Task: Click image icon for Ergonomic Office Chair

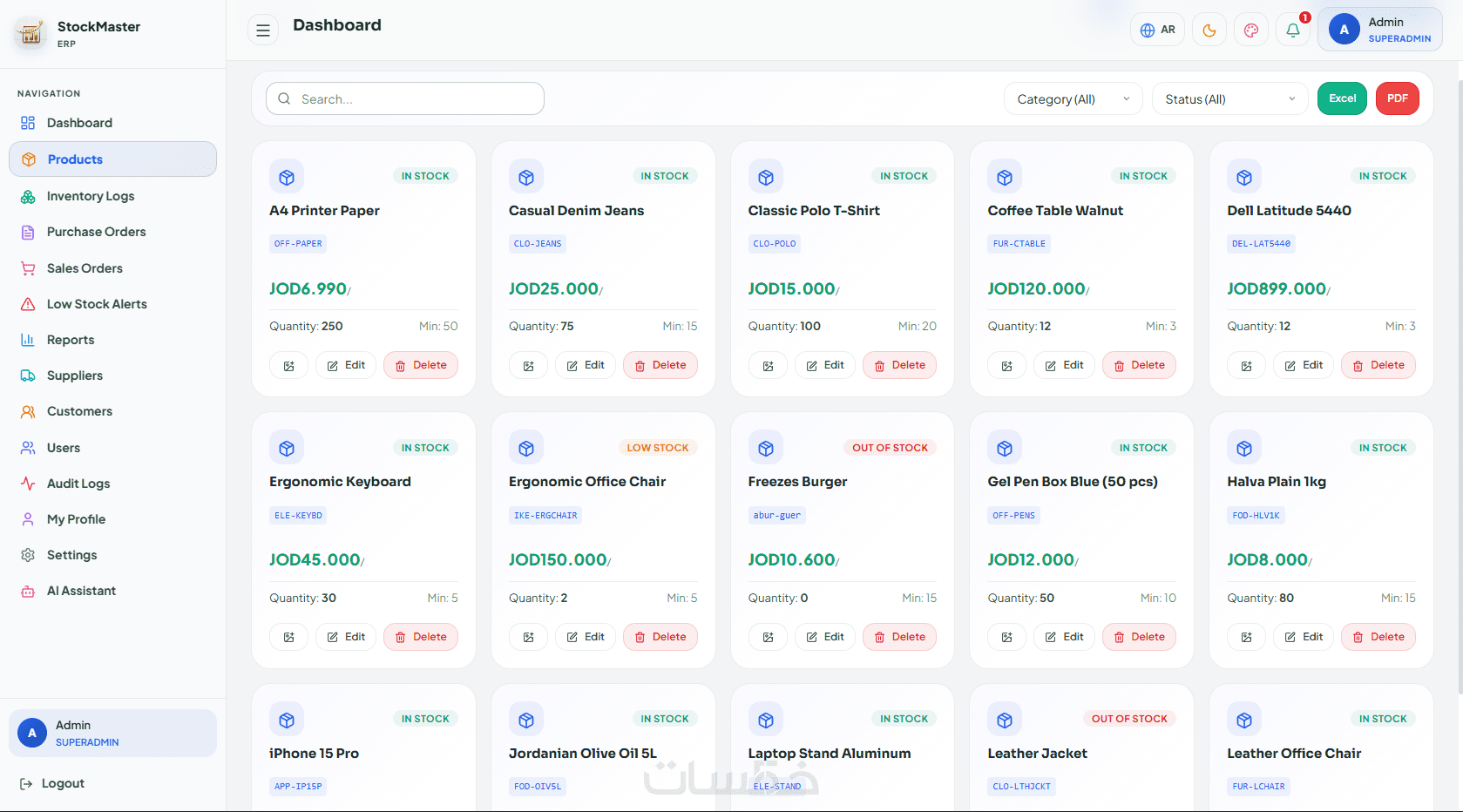Action: pos(528,638)
